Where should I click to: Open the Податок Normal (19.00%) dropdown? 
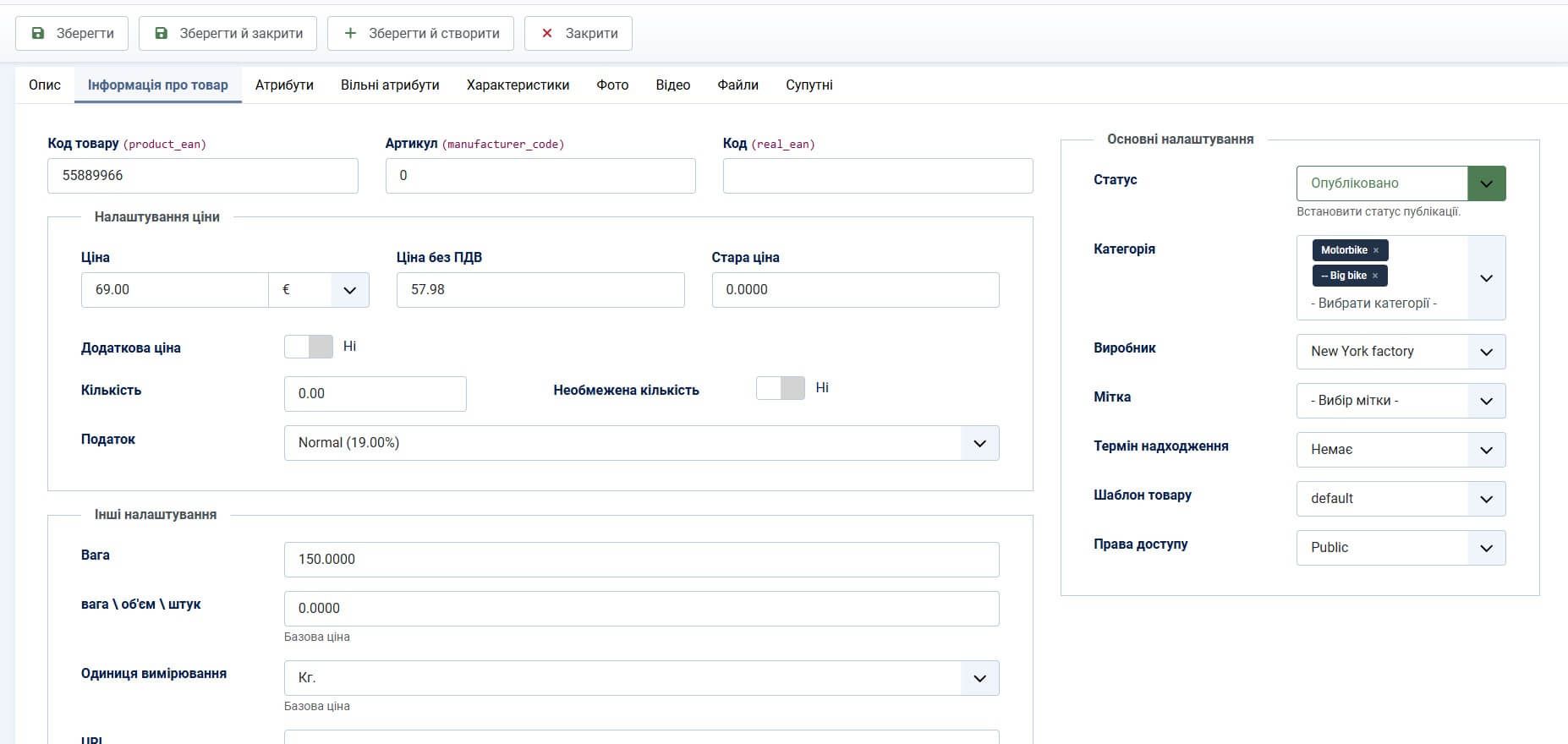point(641,443)
